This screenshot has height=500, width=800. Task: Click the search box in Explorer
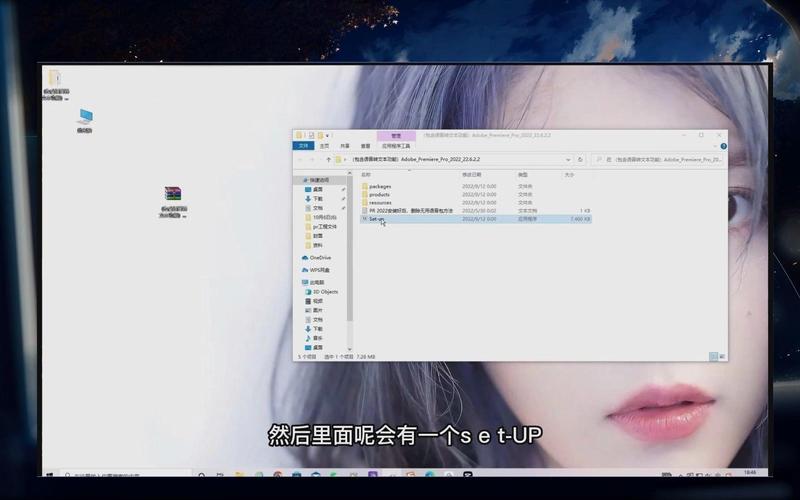pos(659,160)
